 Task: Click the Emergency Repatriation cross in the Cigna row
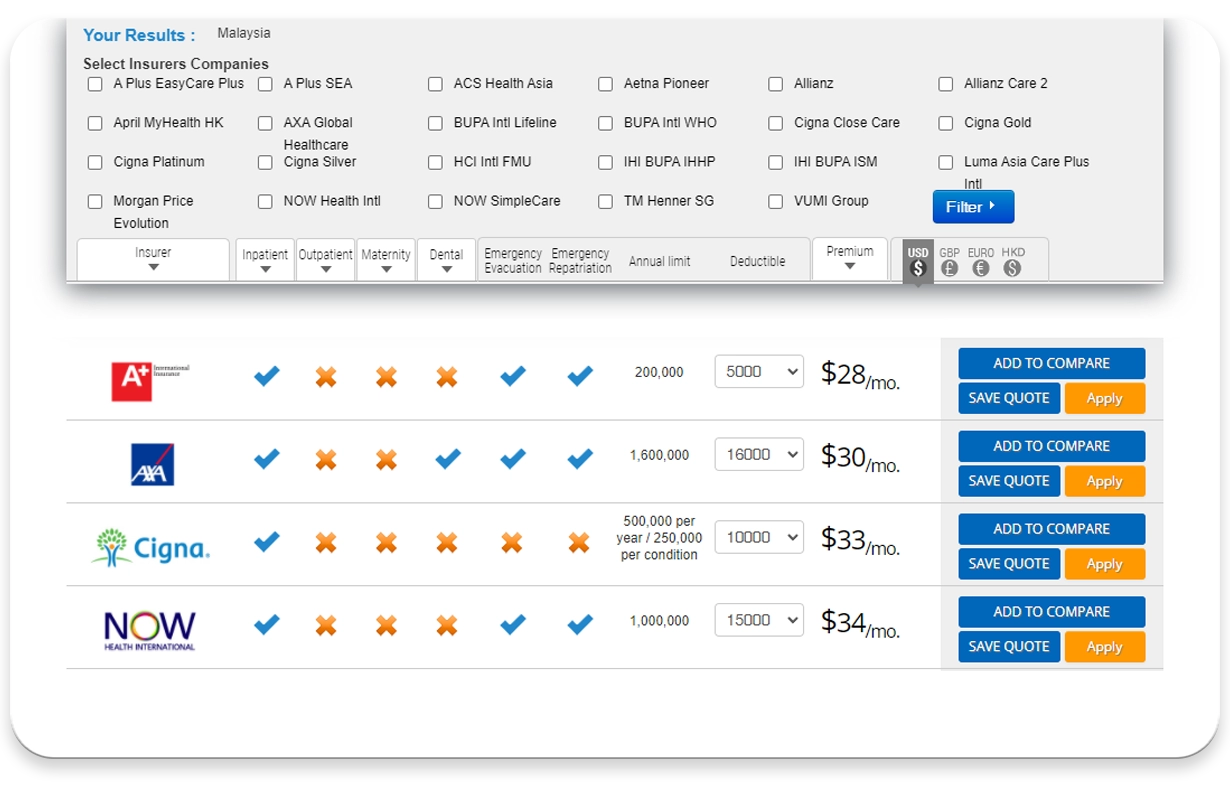[x=579, y=543]
